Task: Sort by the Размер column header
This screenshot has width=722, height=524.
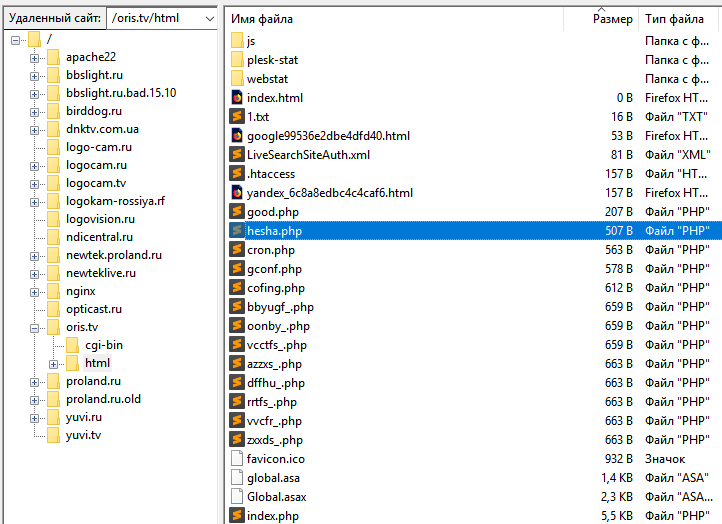Action: (x=612, y=18)
